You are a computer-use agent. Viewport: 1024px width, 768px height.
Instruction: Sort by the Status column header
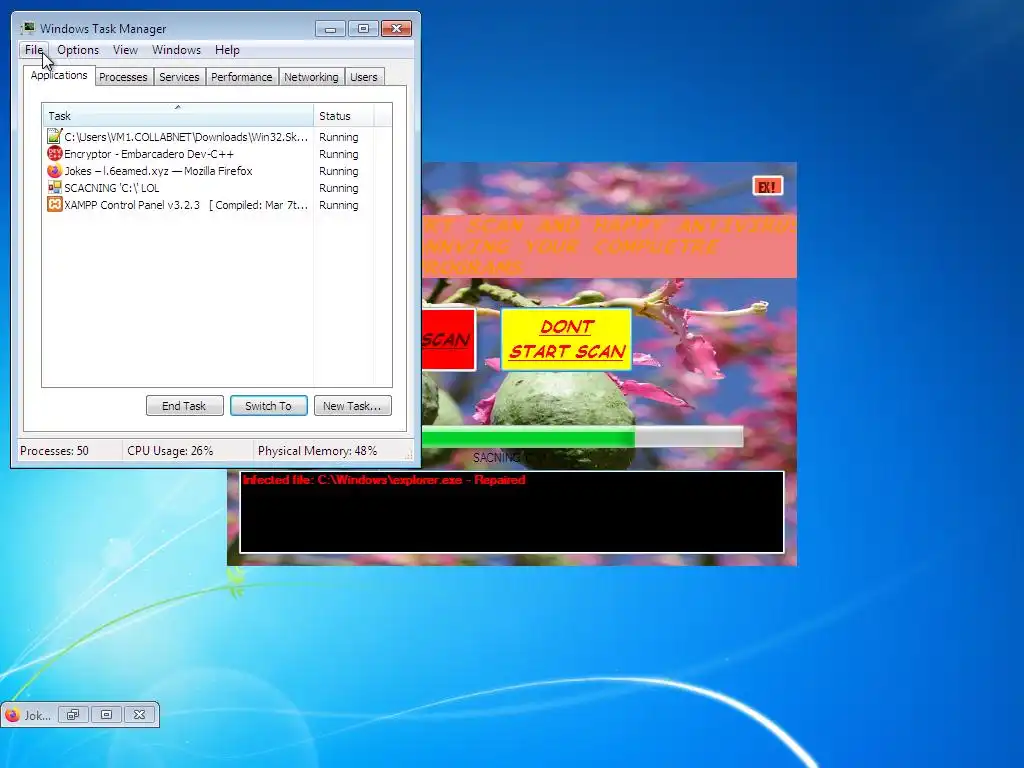344,116
